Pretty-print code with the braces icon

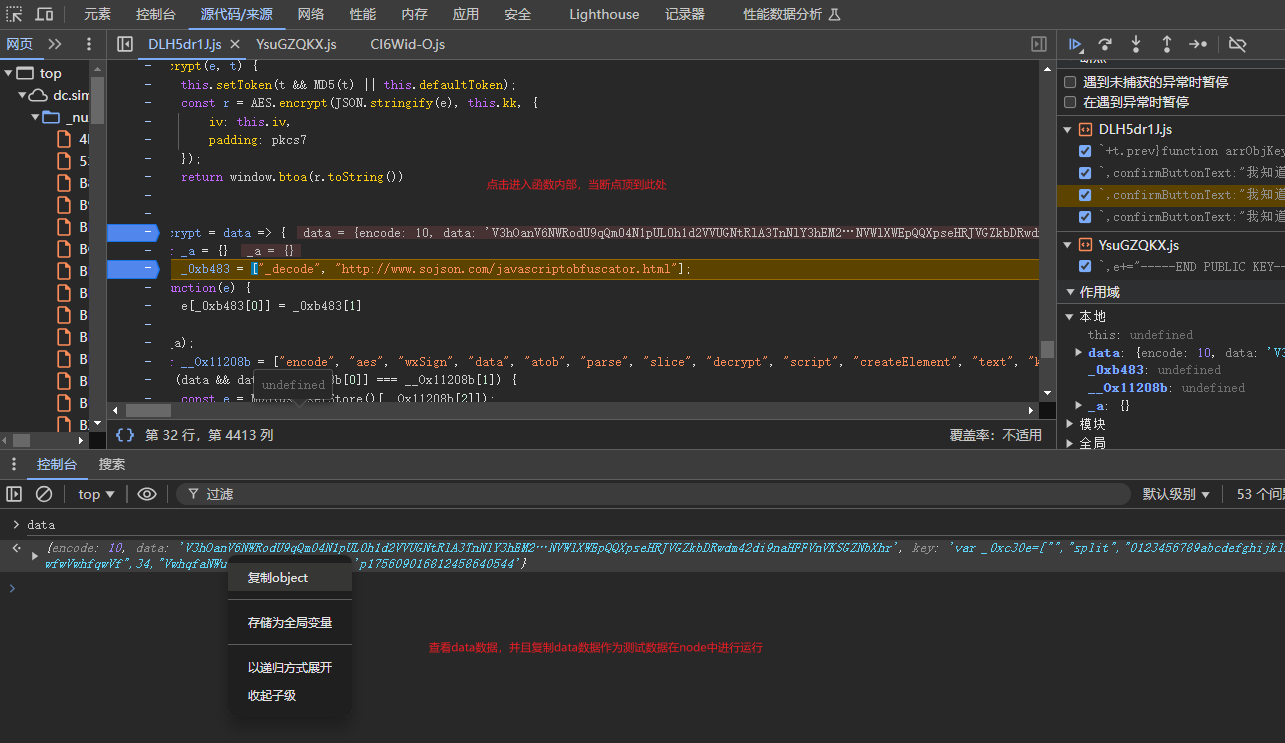(125, 435)
